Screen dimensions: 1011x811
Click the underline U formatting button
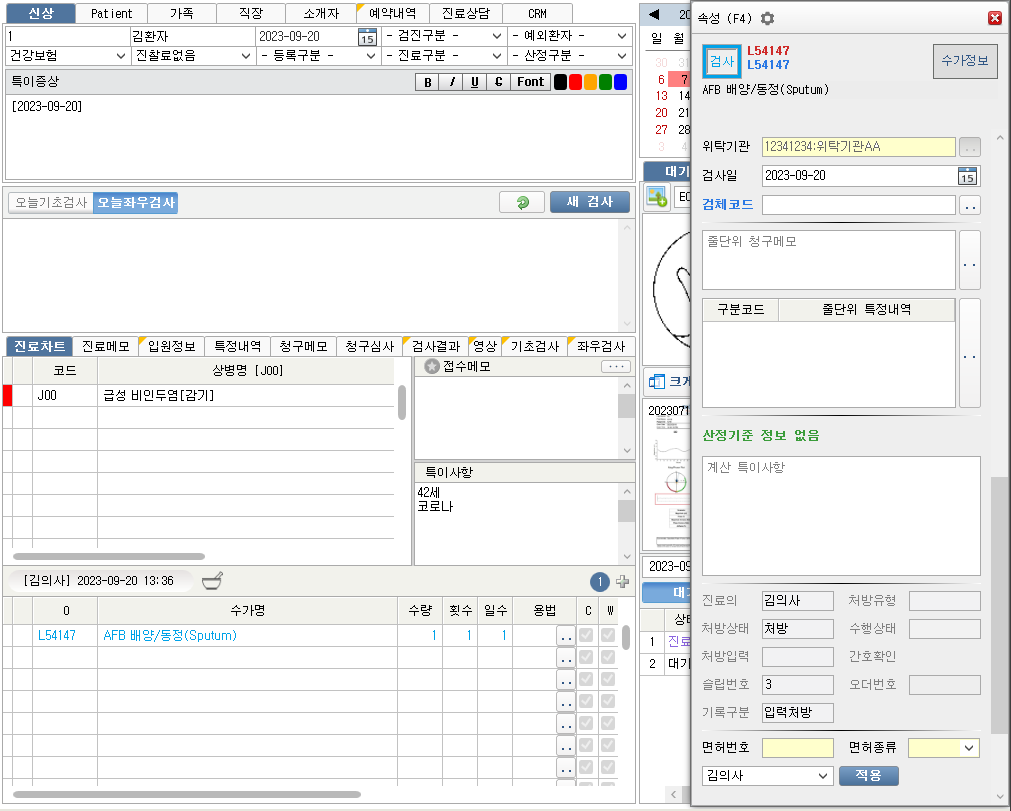(x=474, y=82)
